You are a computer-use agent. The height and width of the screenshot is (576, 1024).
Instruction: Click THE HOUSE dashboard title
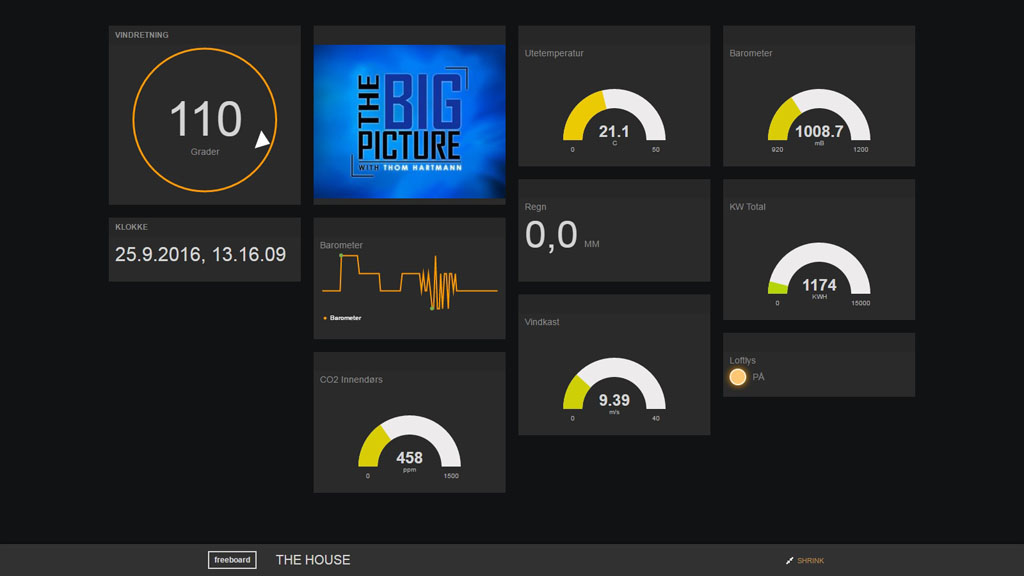tap(313, 560)
